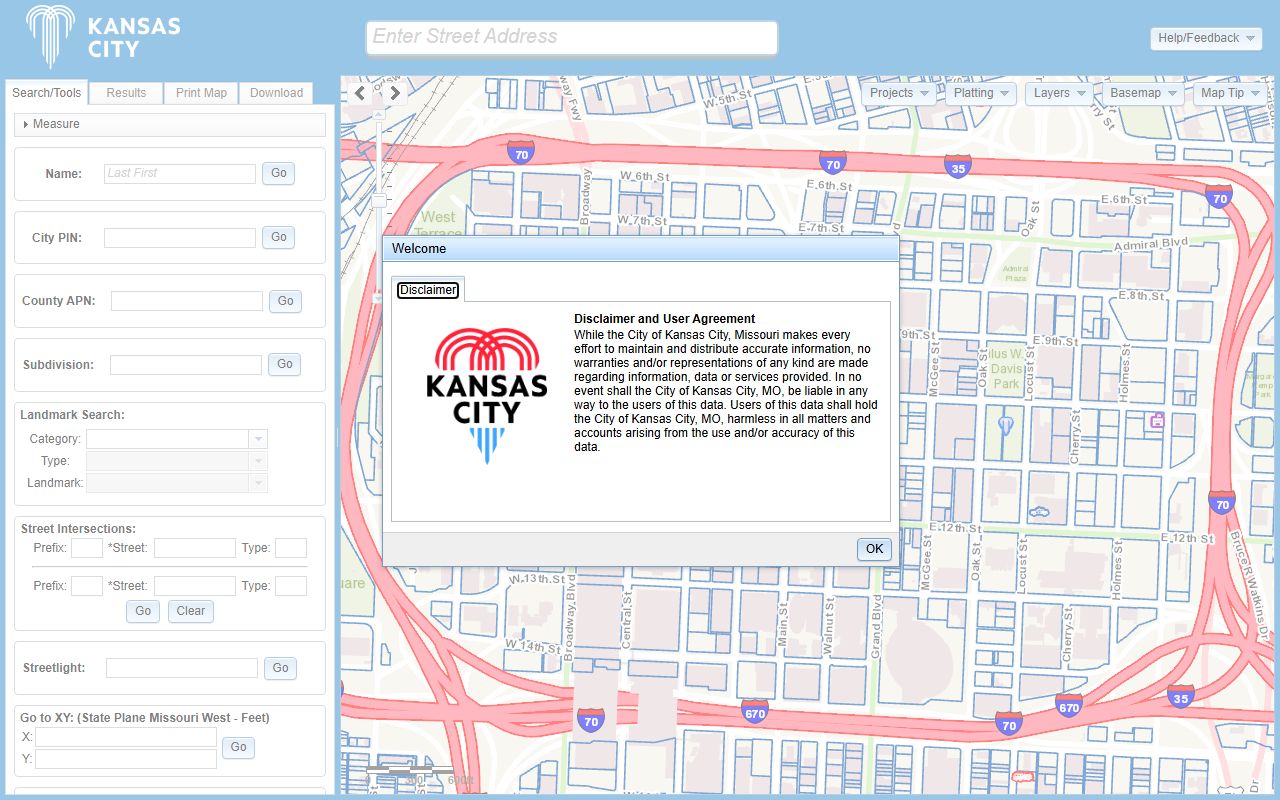Click the first intersection Type field
The height and width of the screenshot is (800, 1280).
pos(291,548)
